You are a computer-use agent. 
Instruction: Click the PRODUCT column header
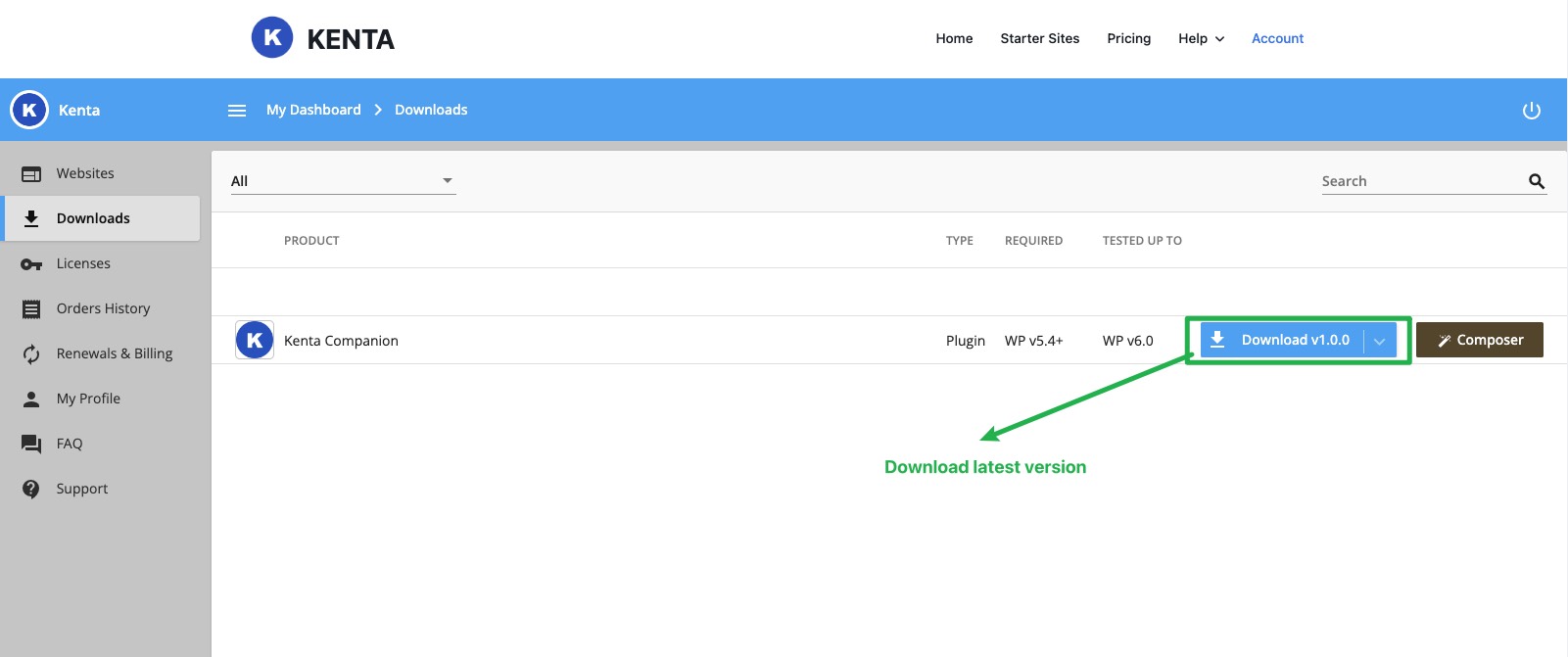[x=311, y=241]
